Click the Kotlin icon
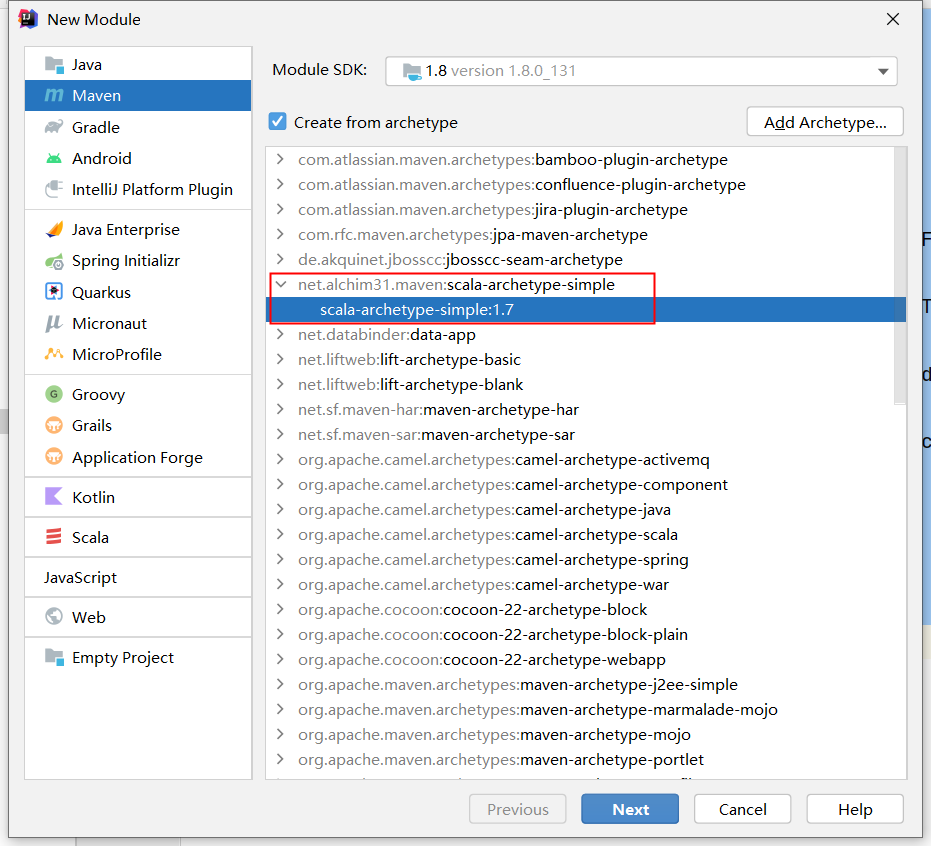 54,496
